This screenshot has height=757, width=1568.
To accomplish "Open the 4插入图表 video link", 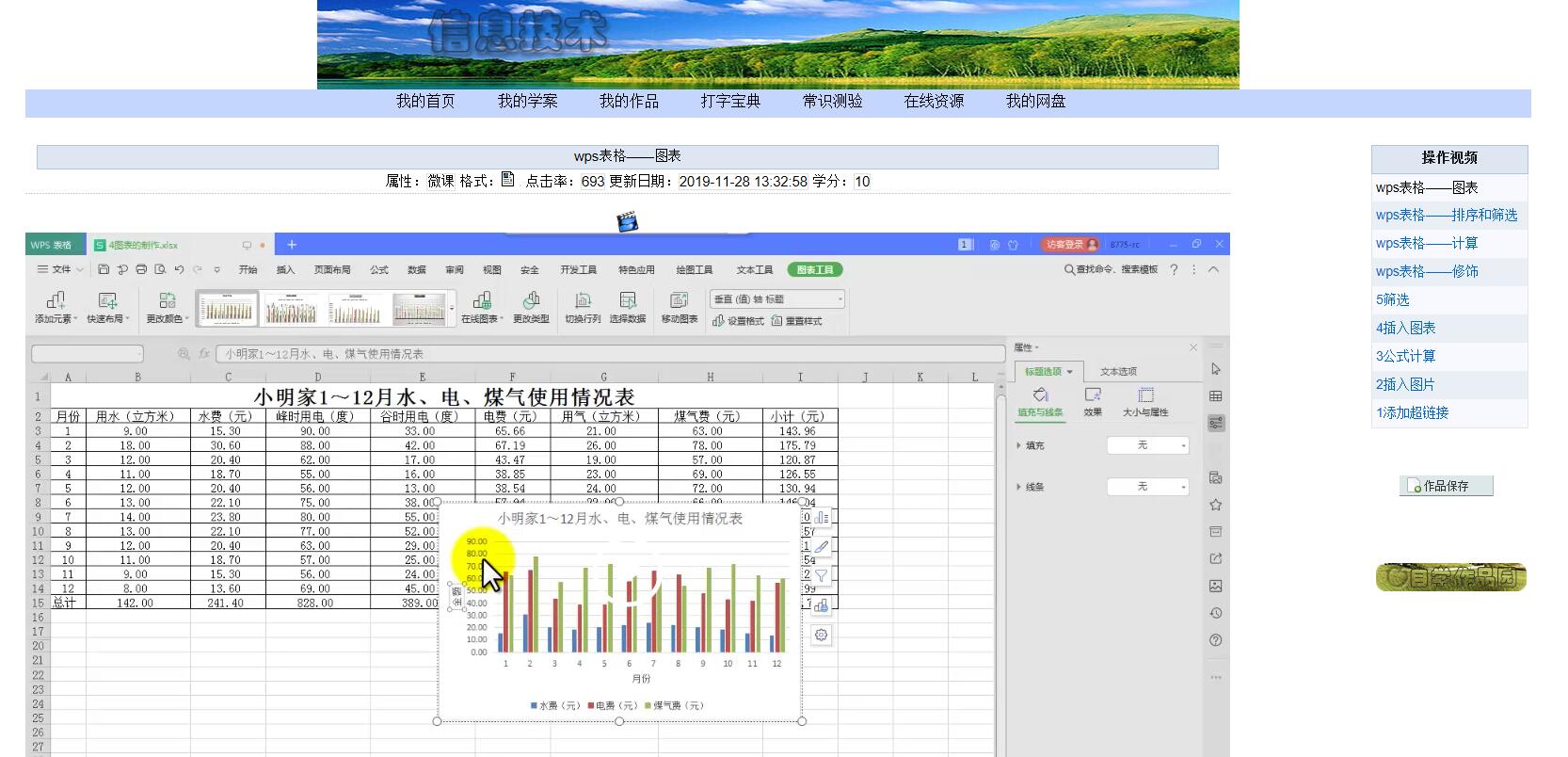I will [1406, 328].
